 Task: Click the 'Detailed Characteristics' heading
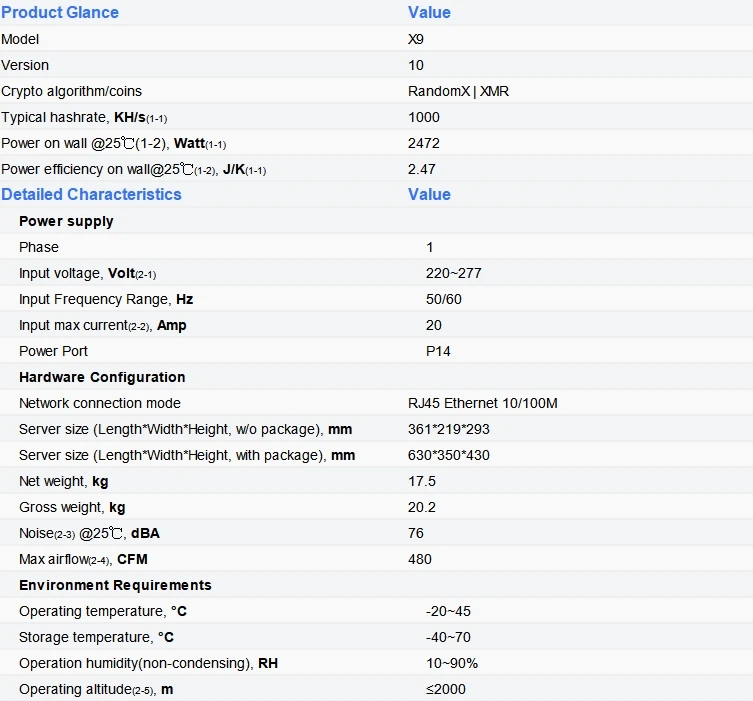[x=91, y=194]
